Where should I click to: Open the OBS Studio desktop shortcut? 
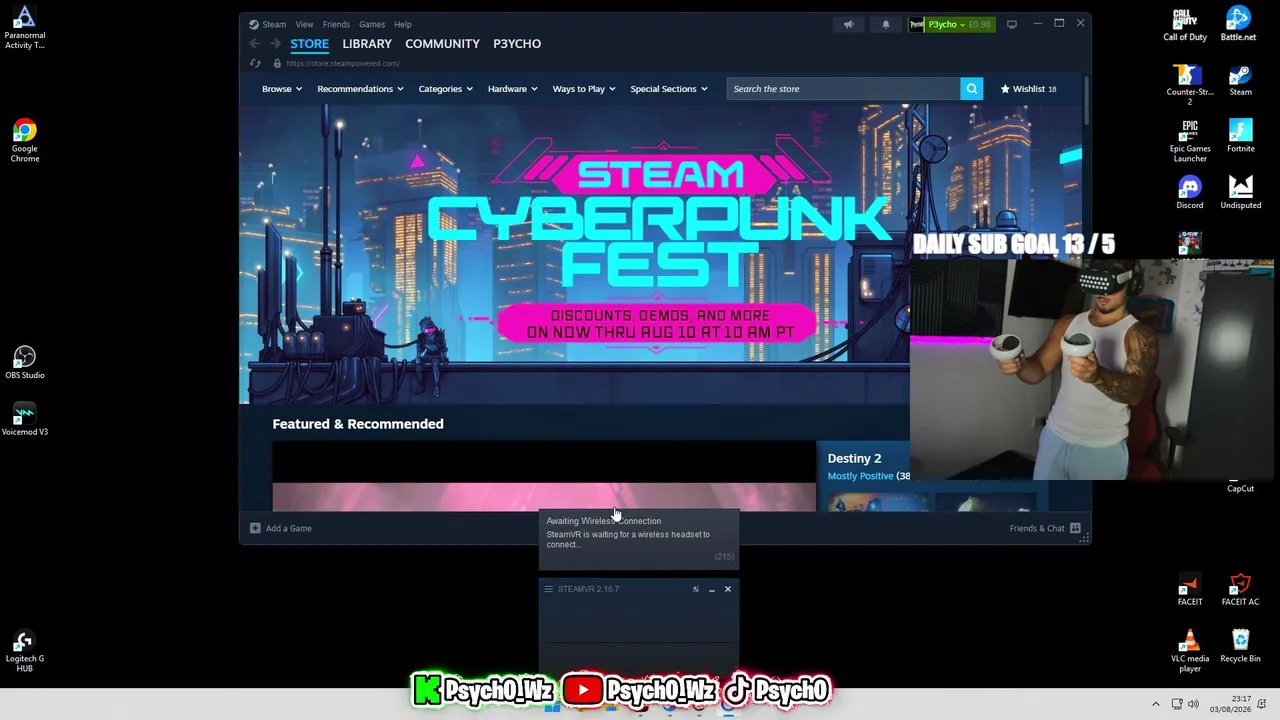[x=25, y=362]
